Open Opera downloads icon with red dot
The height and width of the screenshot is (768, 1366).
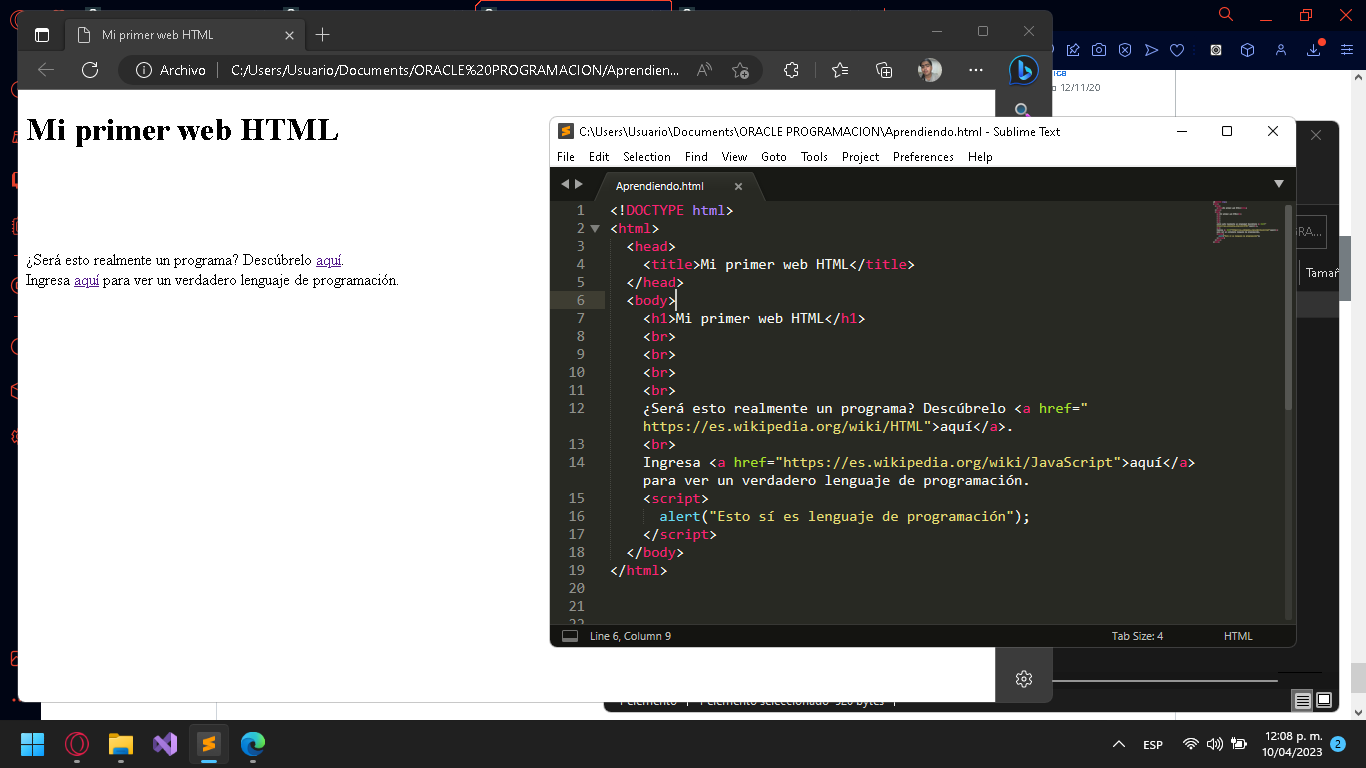point(1315,49)
